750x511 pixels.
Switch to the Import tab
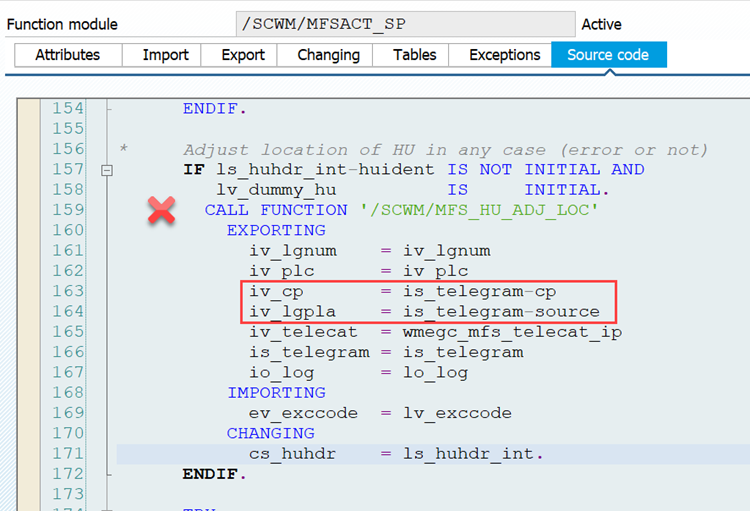[165, 55]
